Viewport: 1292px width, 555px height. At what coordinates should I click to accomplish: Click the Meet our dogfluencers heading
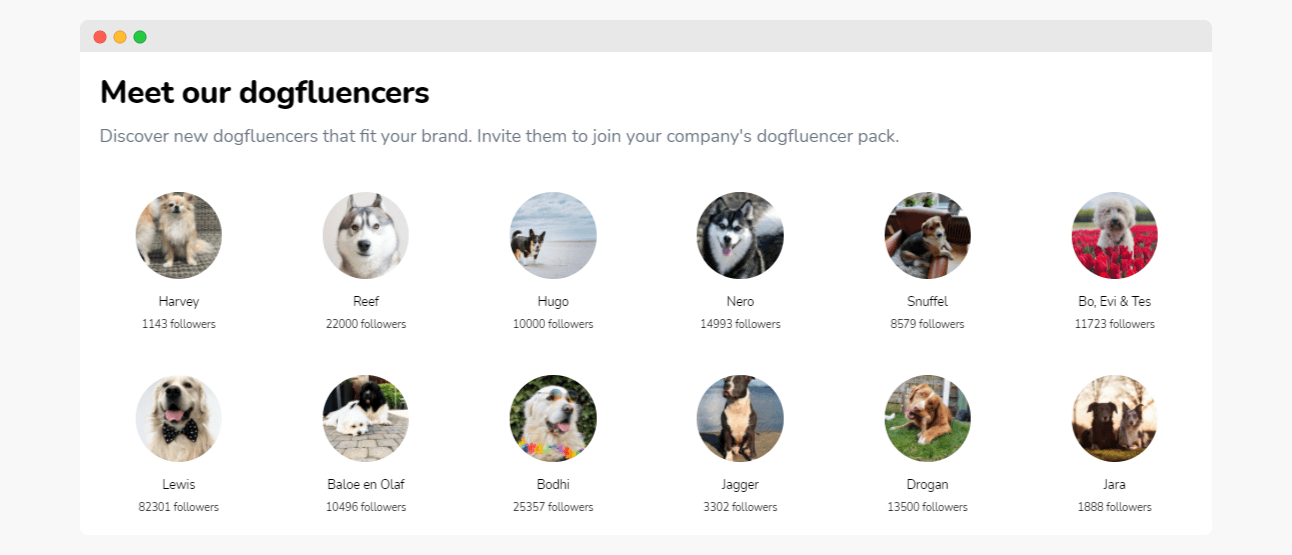[265, 93]
